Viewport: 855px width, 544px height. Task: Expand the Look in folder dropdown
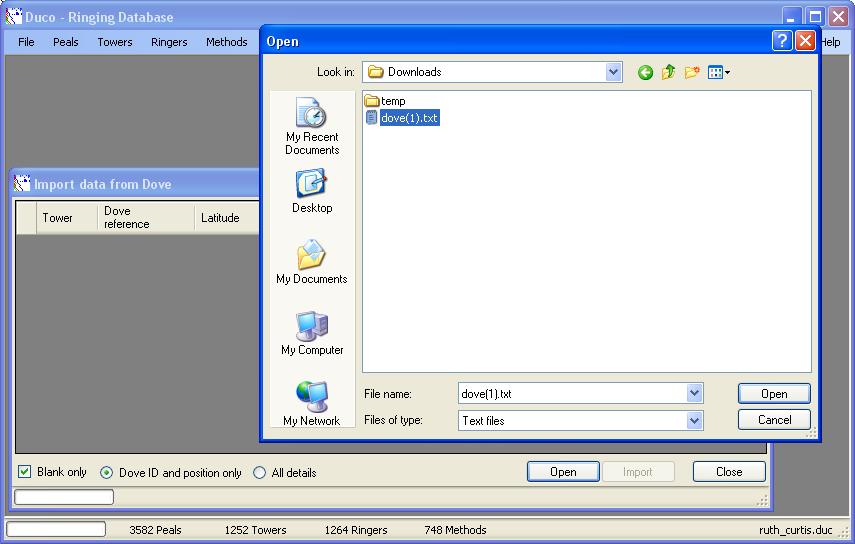pyautogui.click(x=613, y=72)
